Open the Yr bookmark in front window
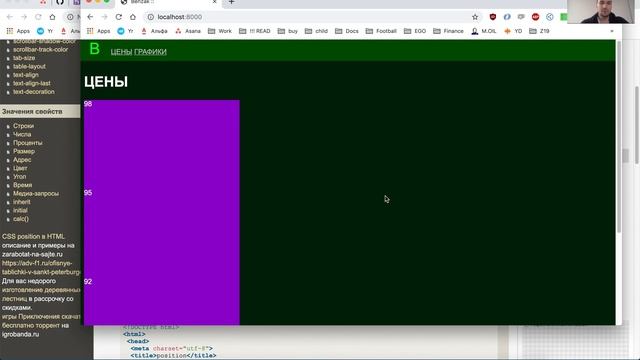 [x=126, y=31]
